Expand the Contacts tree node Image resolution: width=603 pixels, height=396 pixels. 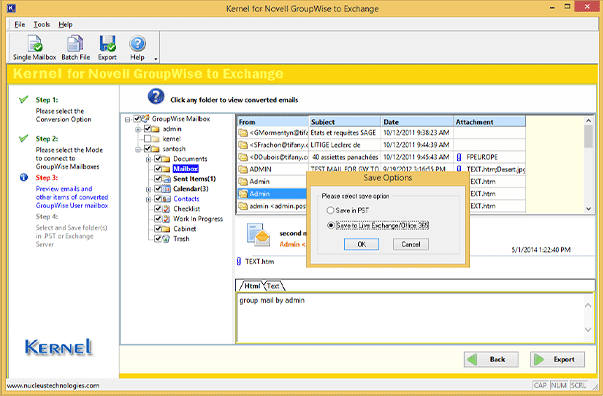coord(148,199)
